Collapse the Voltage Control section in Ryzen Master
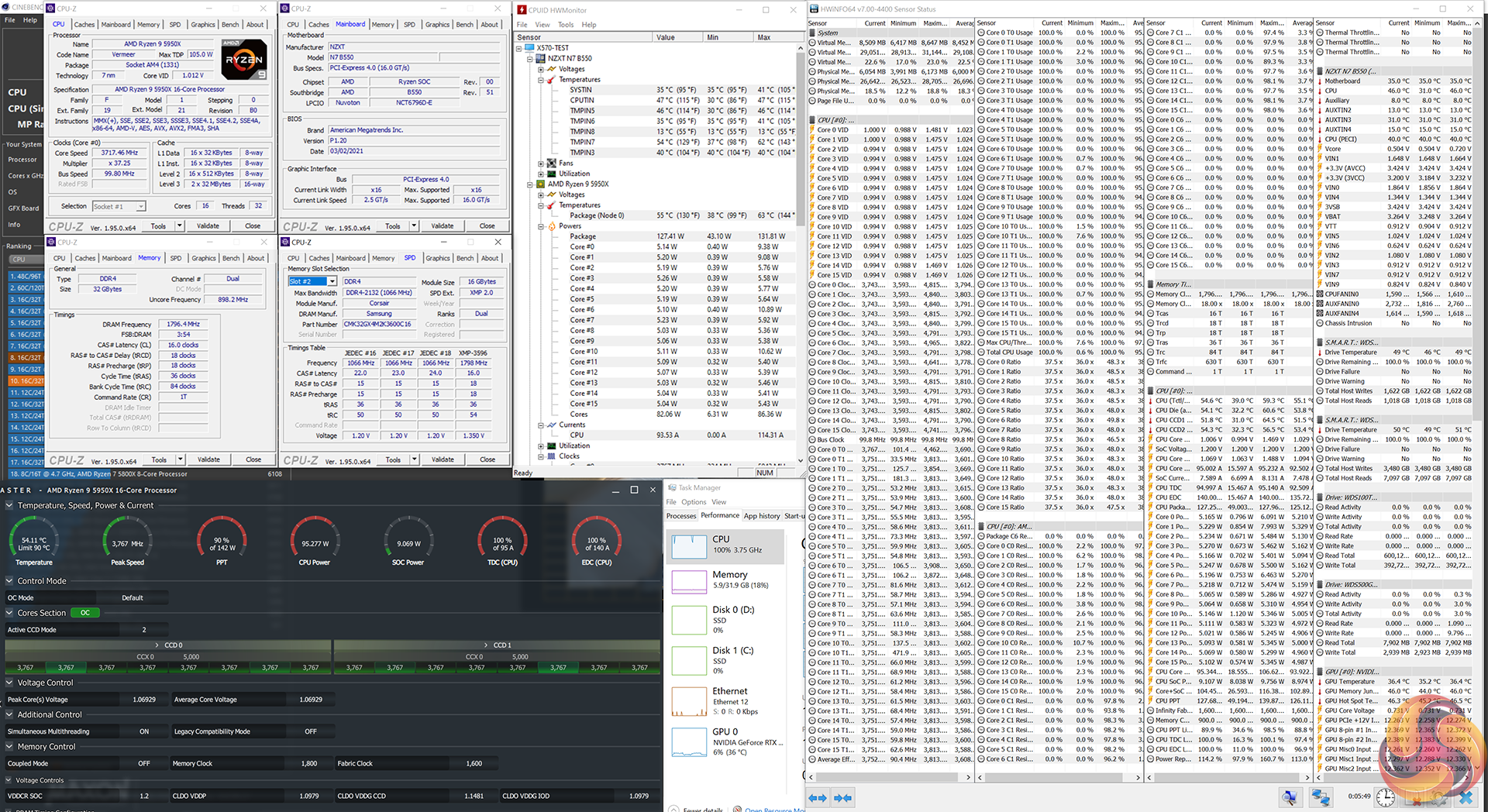Viewport: 1488px width, 812px height. (x=9, y=683)
